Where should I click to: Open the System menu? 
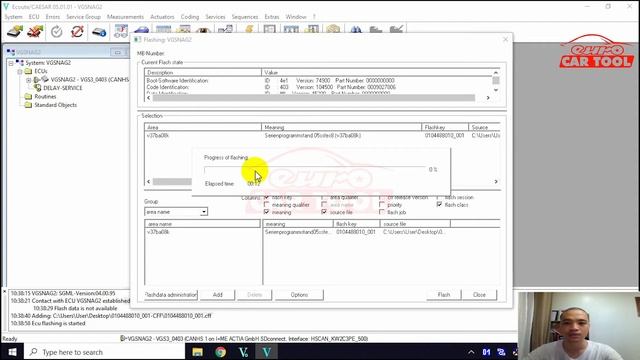pyautogui.click(x=13, y=17)
